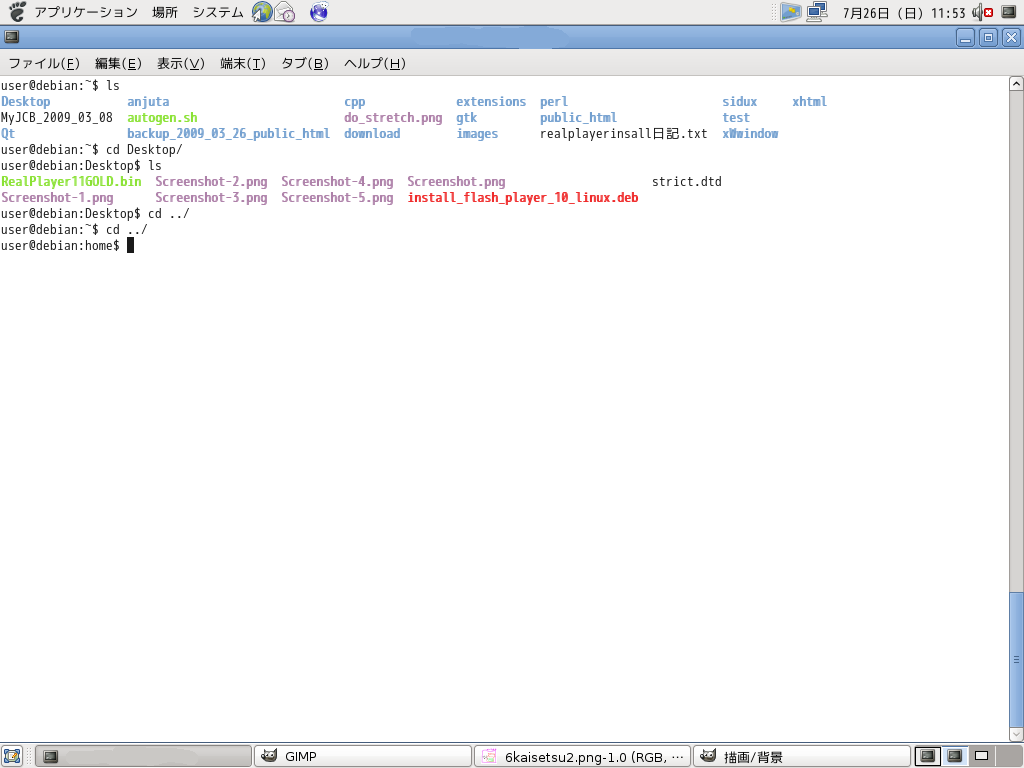Open the 場所 places menu
This screenshot has height=768, width=1024.
pyautogui.click(x=165, y=12)
